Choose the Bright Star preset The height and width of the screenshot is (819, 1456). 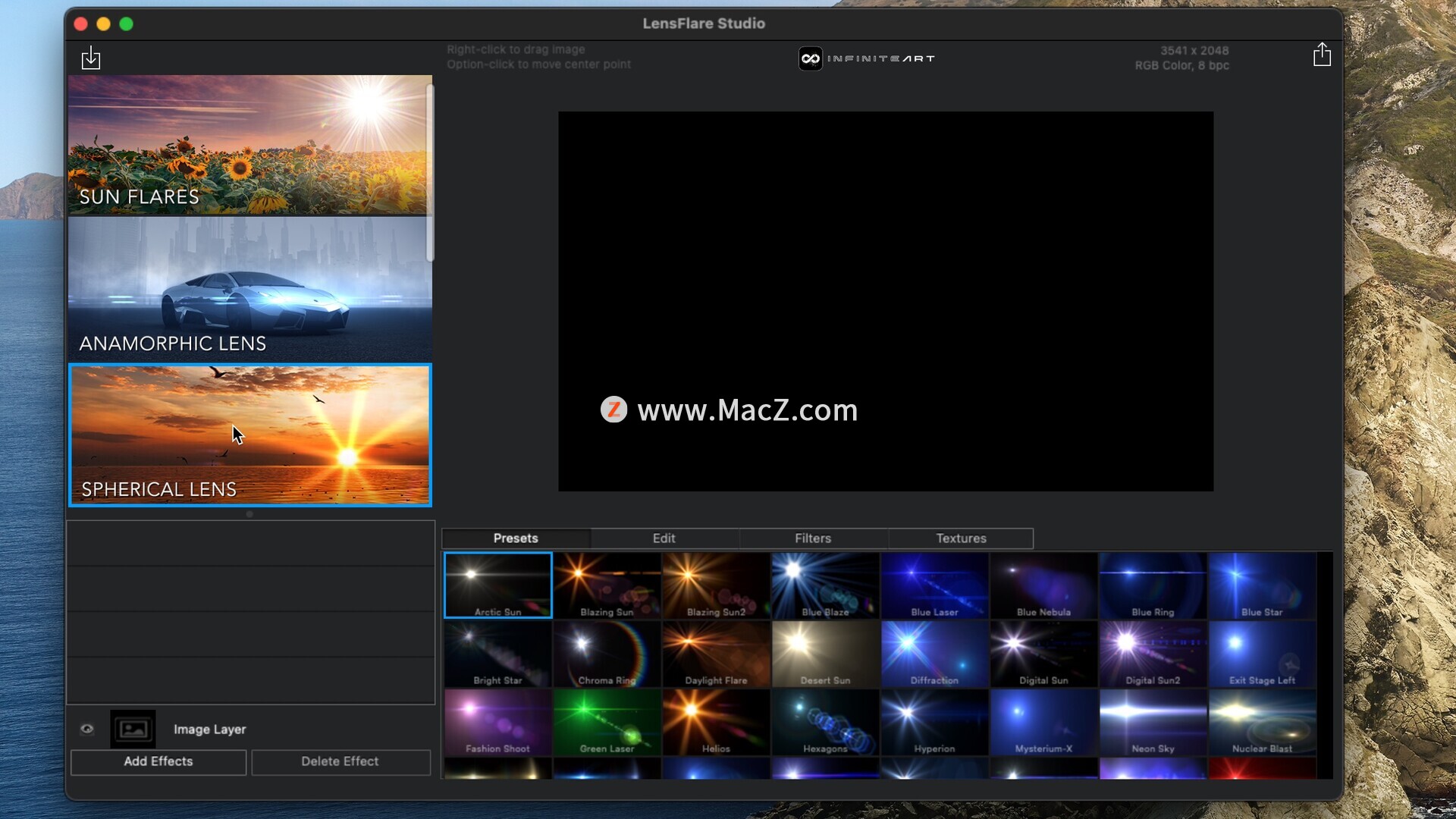coord(497,654)
